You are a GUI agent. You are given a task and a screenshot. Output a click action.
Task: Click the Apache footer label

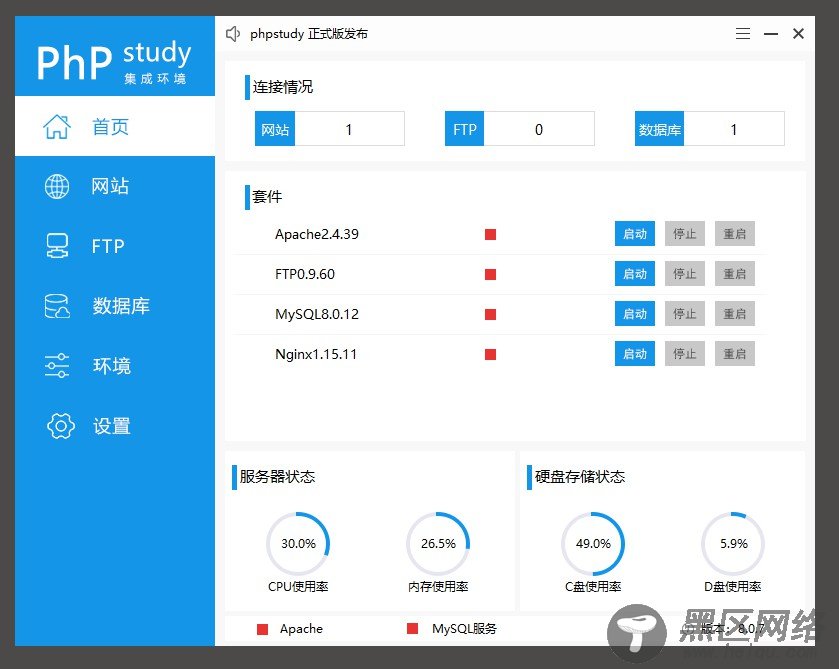point(301,629)
